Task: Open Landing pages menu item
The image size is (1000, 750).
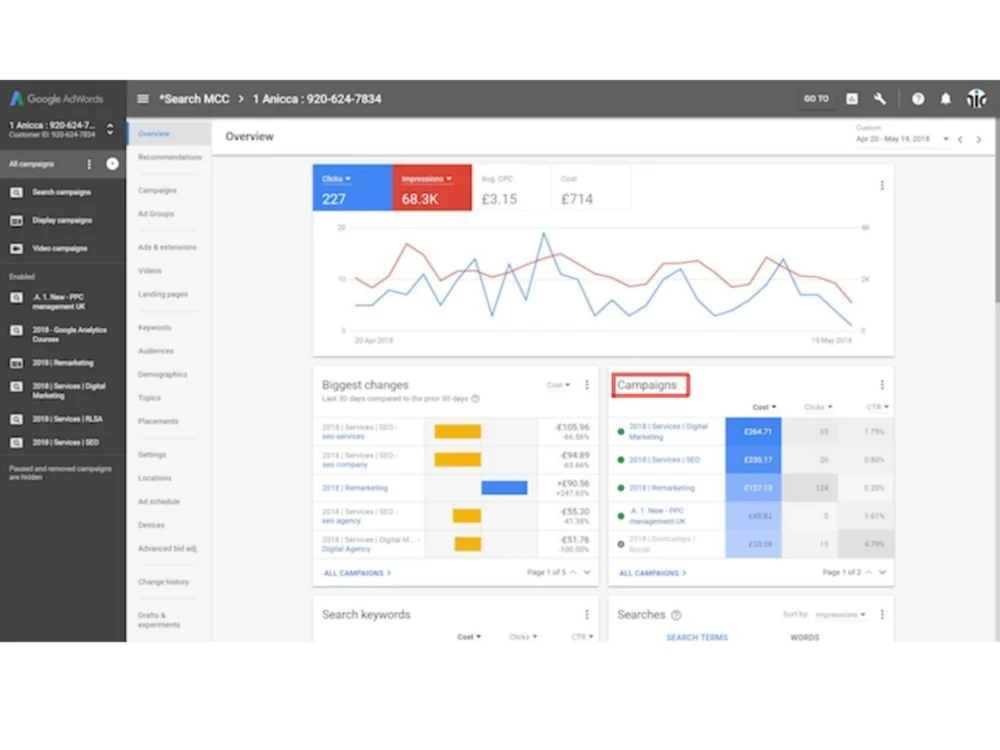Action: point(163,294)
